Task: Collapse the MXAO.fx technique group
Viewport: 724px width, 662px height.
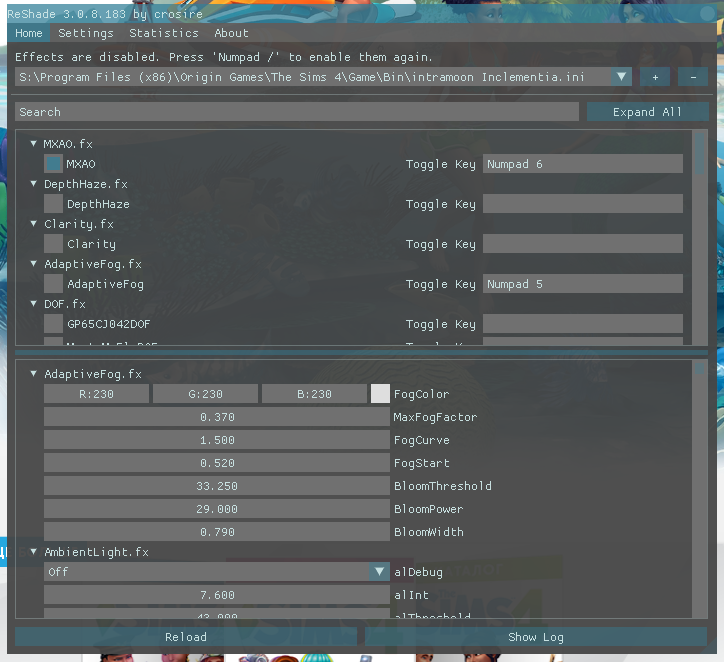Action: pos(33,144)
